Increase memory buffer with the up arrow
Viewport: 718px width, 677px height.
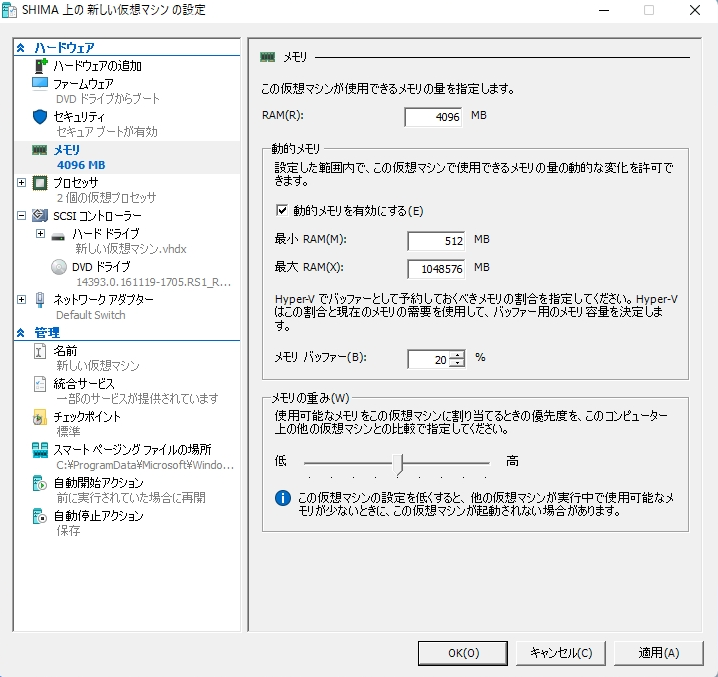(x=457, y=356)
